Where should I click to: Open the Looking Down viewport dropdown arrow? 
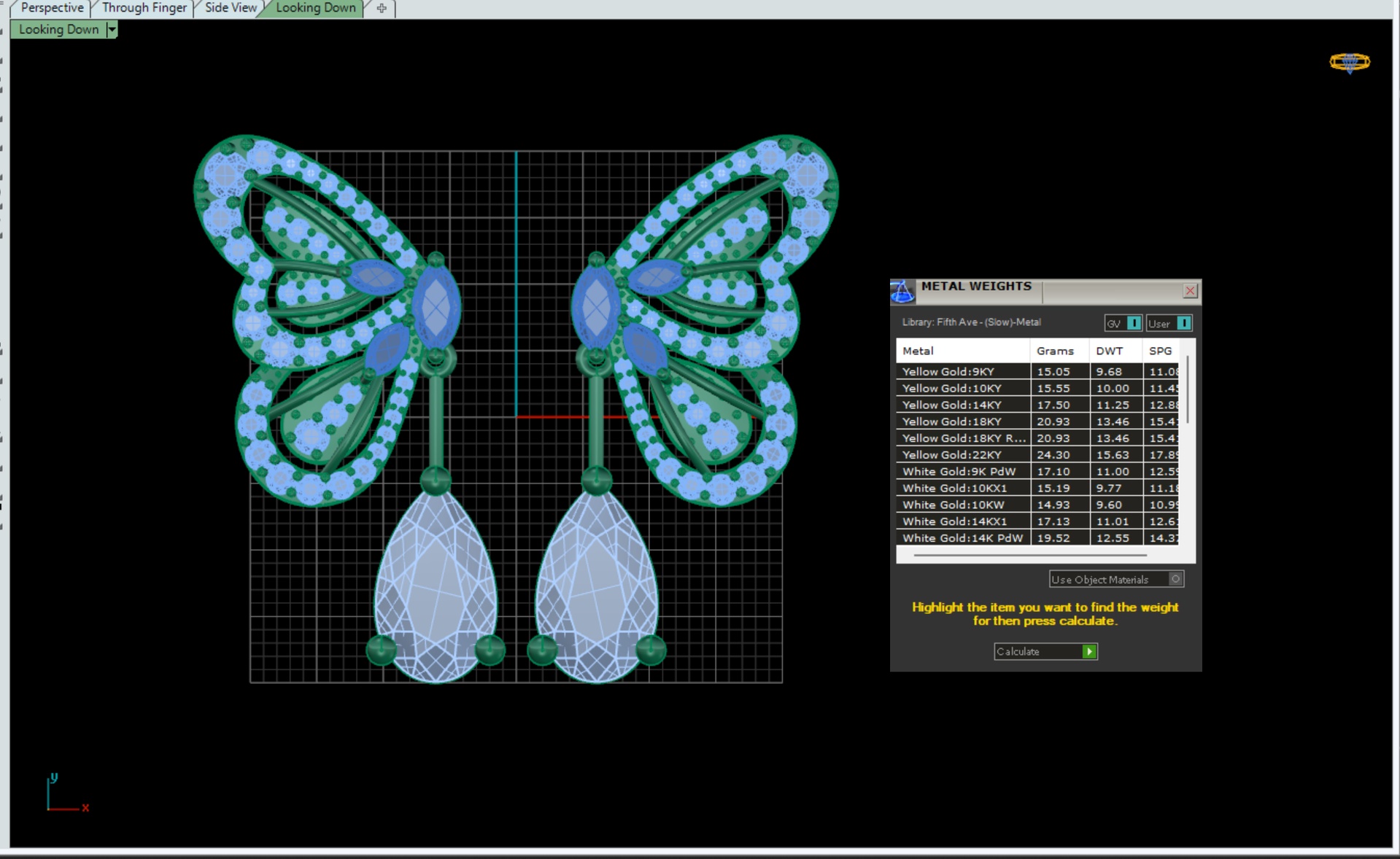pos(112,29)
